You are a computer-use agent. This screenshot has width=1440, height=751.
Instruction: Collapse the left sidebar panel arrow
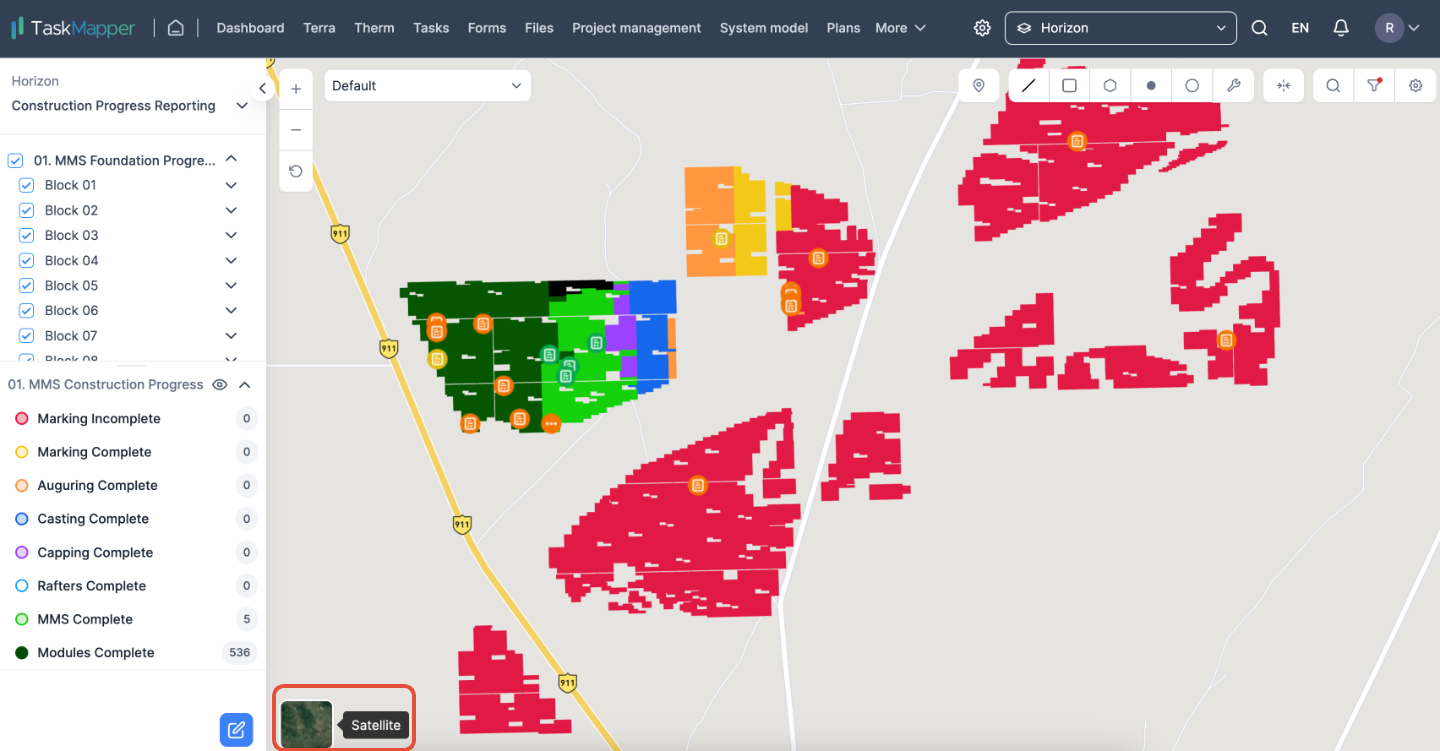pos(262,88)
